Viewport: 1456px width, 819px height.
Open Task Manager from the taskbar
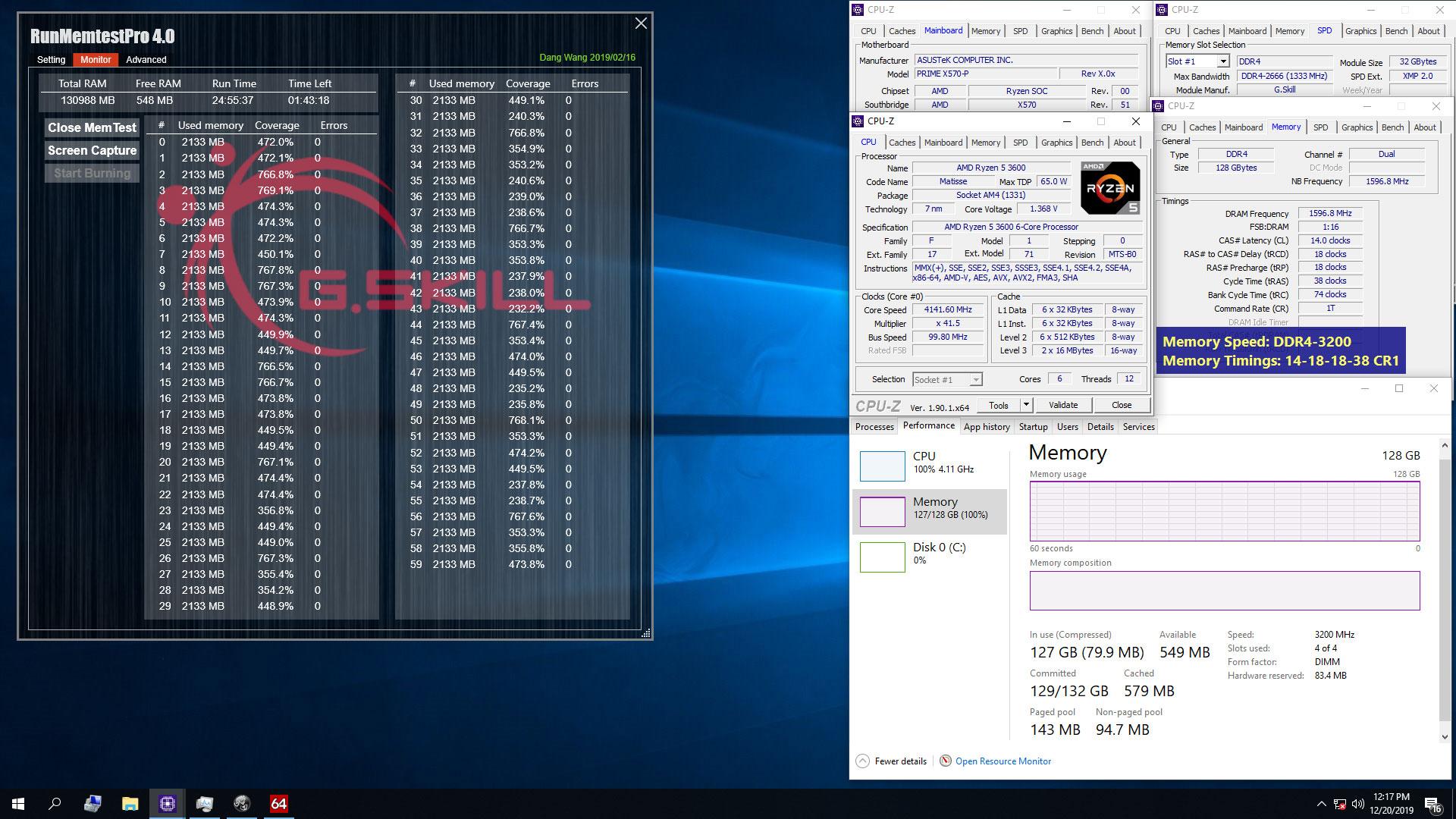pyautogui.click(x=203, y=803)
